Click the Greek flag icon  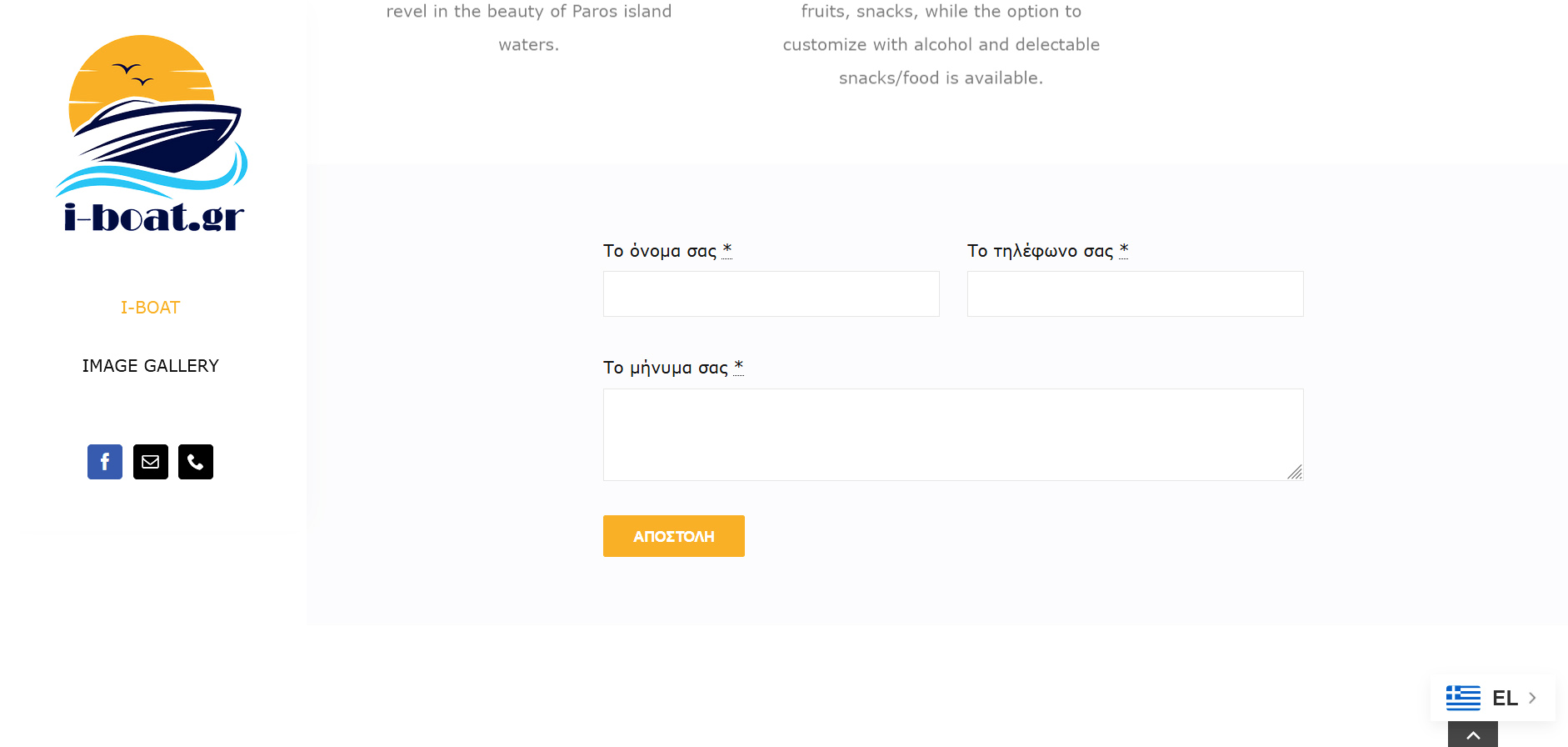(1463, 698)
